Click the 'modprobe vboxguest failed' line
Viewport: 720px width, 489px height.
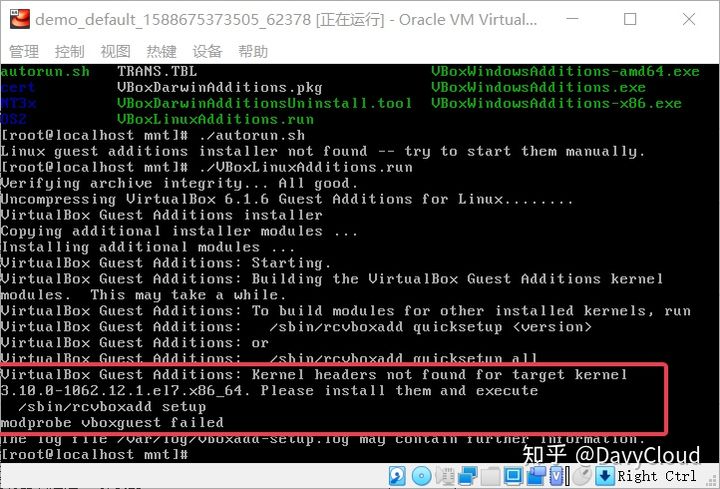(112, 422)
